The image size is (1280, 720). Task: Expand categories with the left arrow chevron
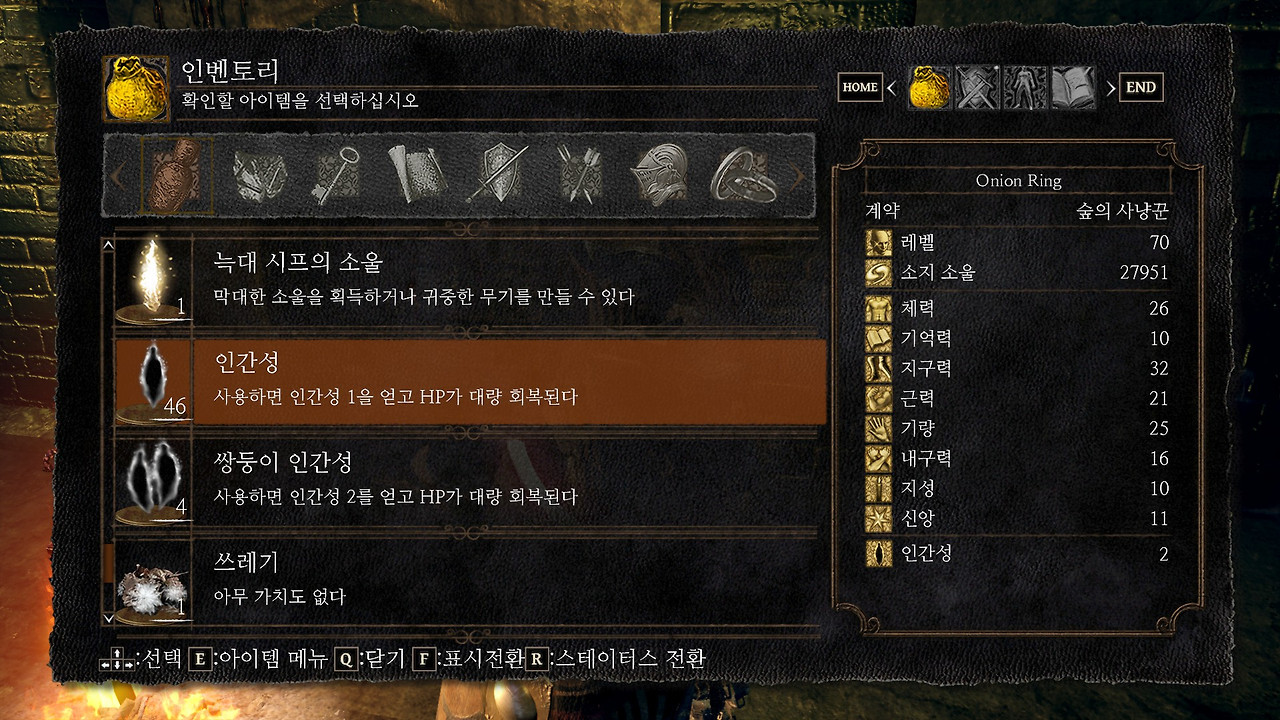pyautogui.click(x=116, y=177)
